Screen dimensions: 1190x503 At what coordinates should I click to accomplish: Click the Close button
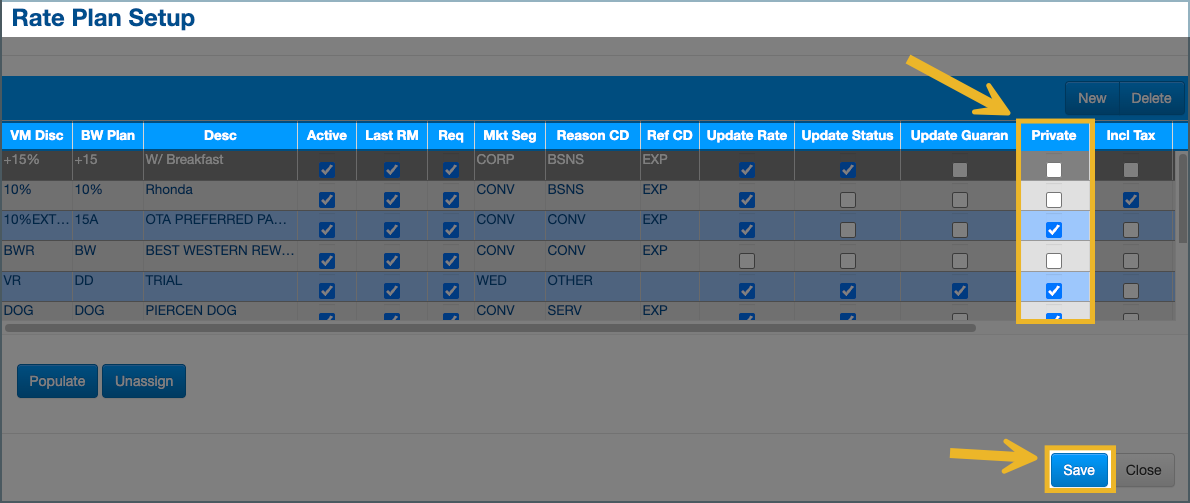1143,470
